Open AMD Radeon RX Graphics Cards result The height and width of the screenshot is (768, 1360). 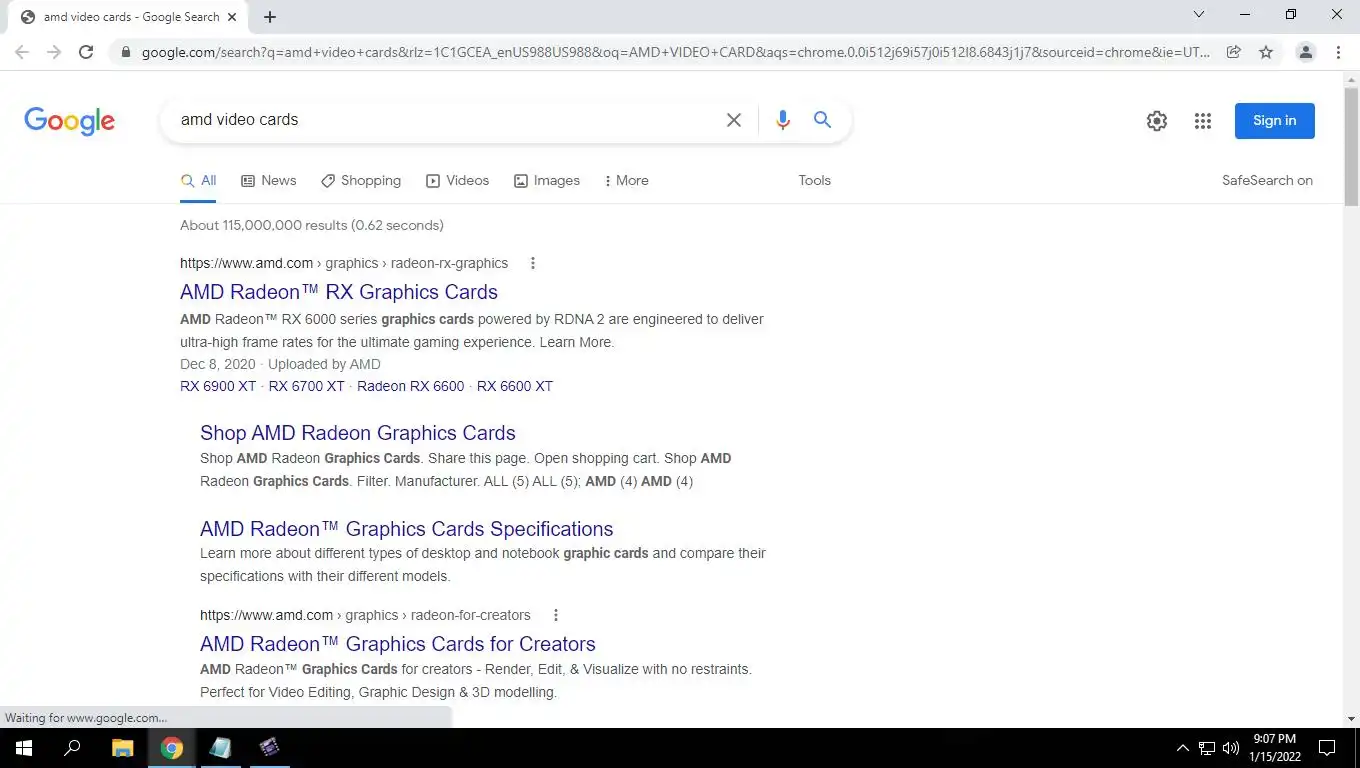tap(339, 292)
